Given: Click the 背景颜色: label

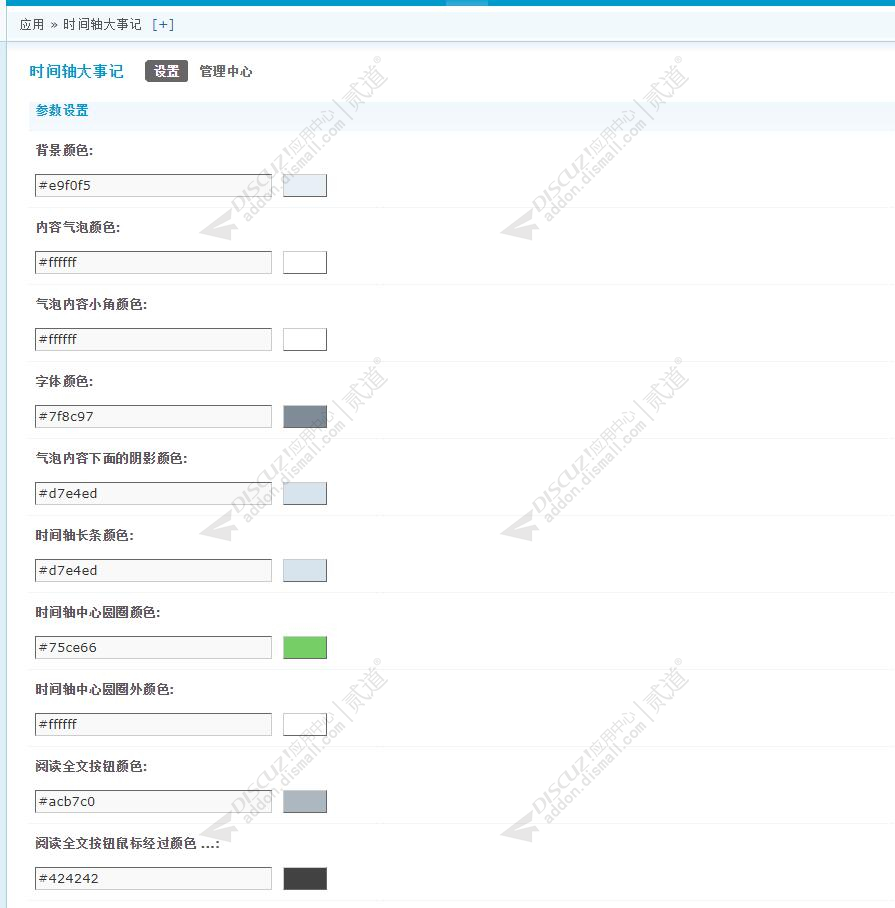Looking at the screenshot, I should point(64,151).
